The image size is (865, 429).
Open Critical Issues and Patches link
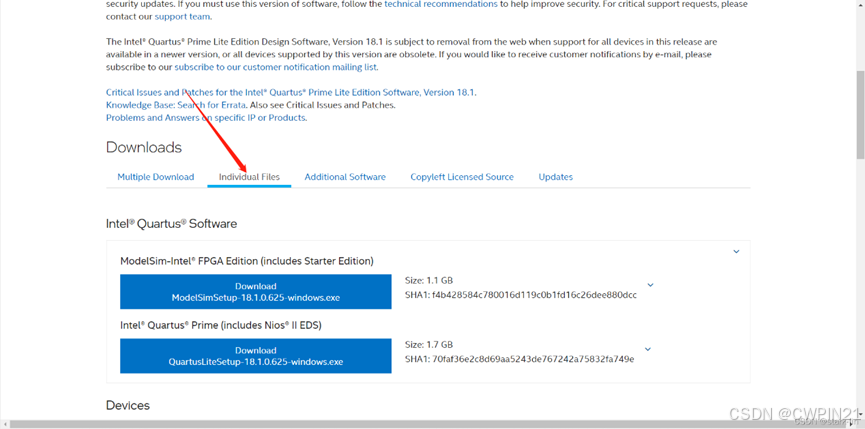pos(291,93)
